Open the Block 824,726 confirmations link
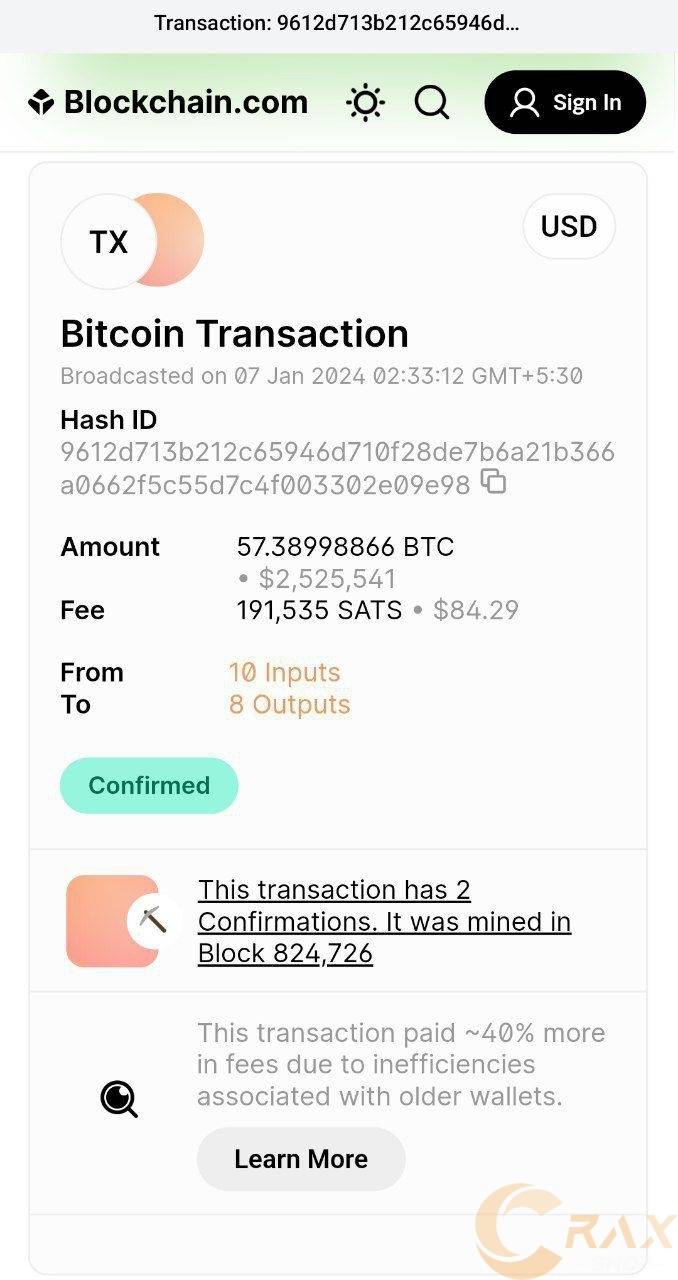Screen dimensions: 678x1280 384,921
